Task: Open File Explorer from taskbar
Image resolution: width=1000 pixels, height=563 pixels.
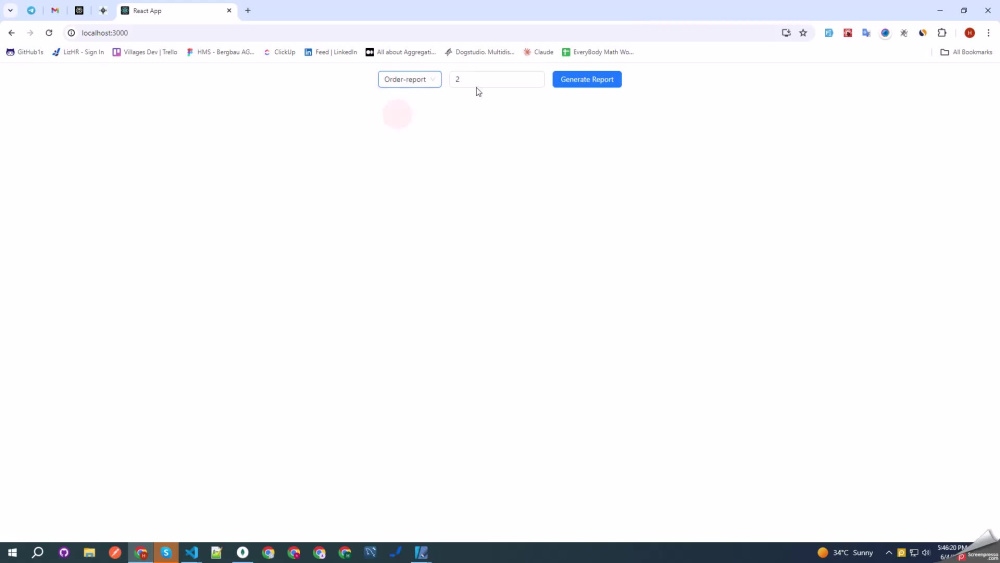Action: tap(89, 552)
